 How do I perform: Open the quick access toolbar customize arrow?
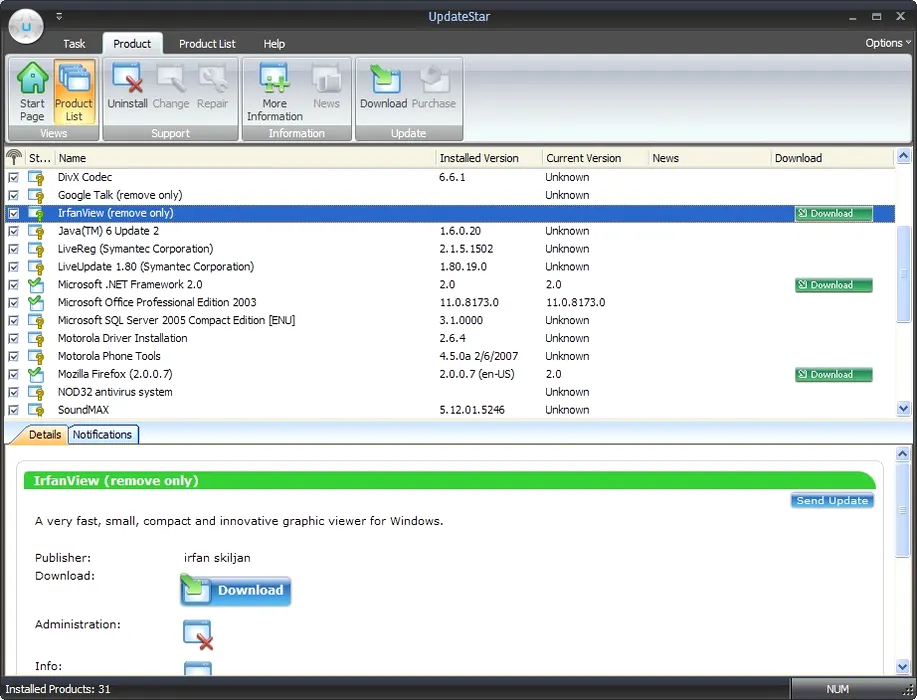pyautogui.click(x=59, y=16)
